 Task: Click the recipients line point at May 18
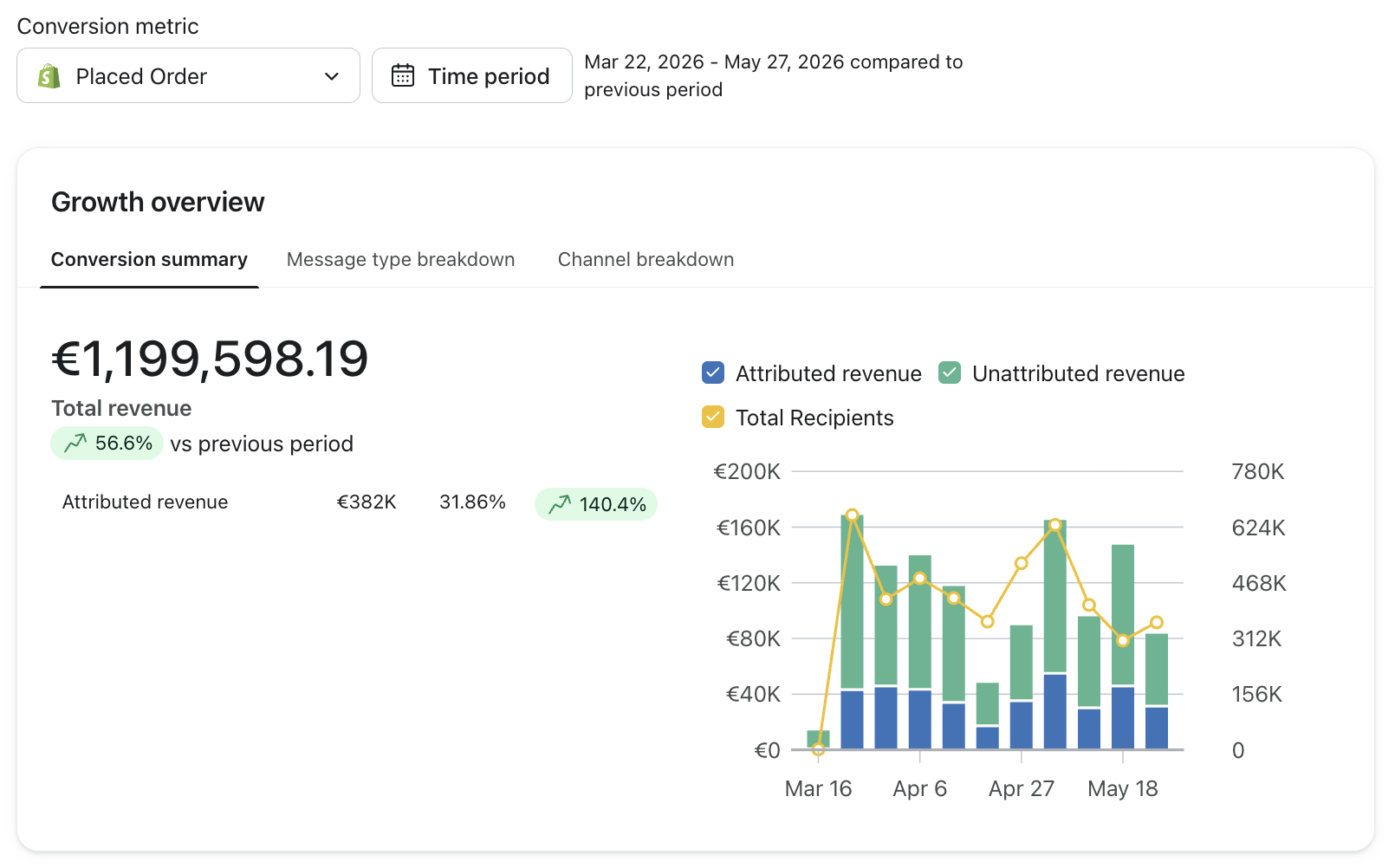point(1123,641)
